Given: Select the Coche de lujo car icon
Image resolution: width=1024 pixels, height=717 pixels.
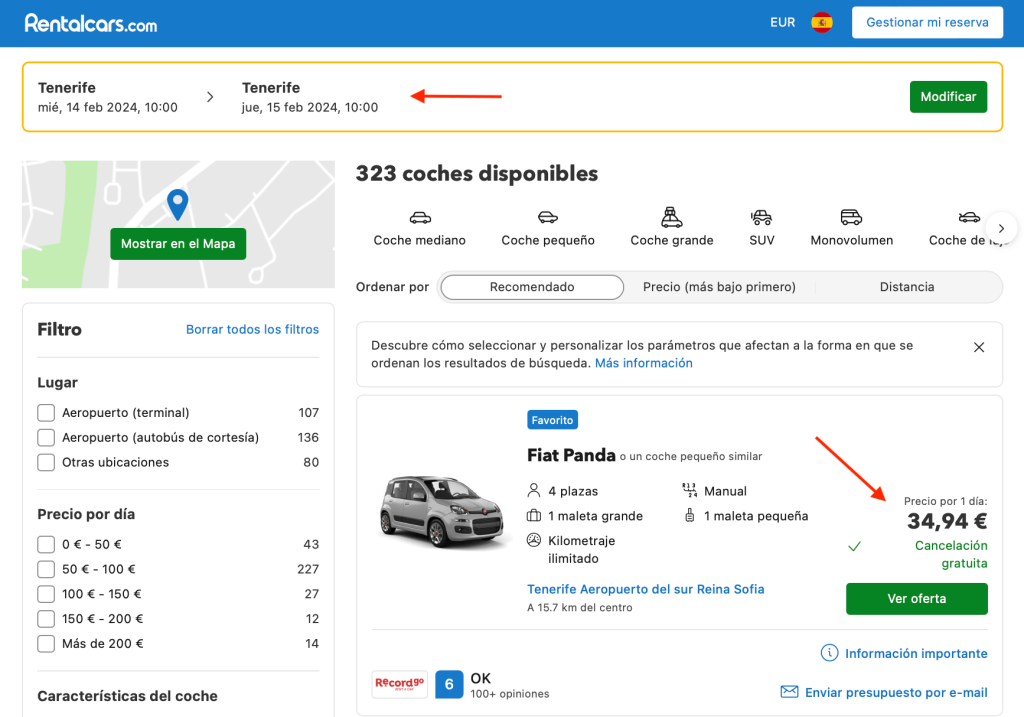Looking at the screenshot, I should 969,217.
